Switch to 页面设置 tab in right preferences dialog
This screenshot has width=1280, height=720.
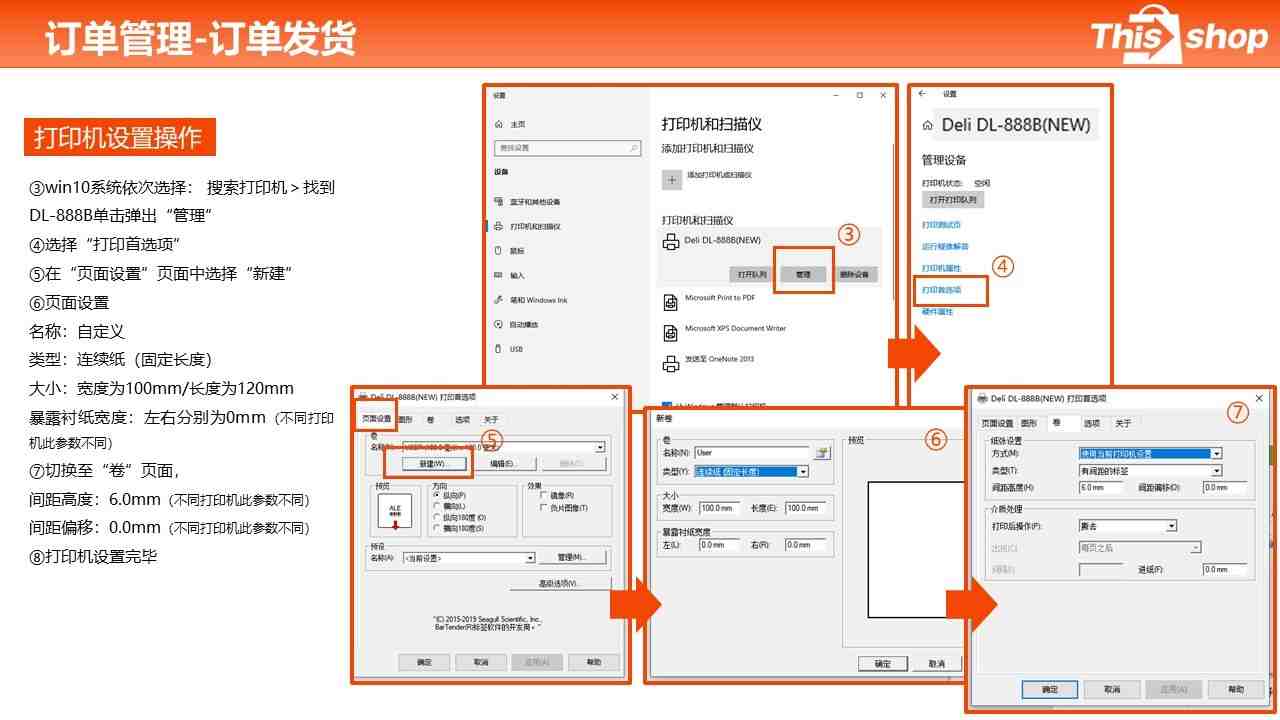997,424
